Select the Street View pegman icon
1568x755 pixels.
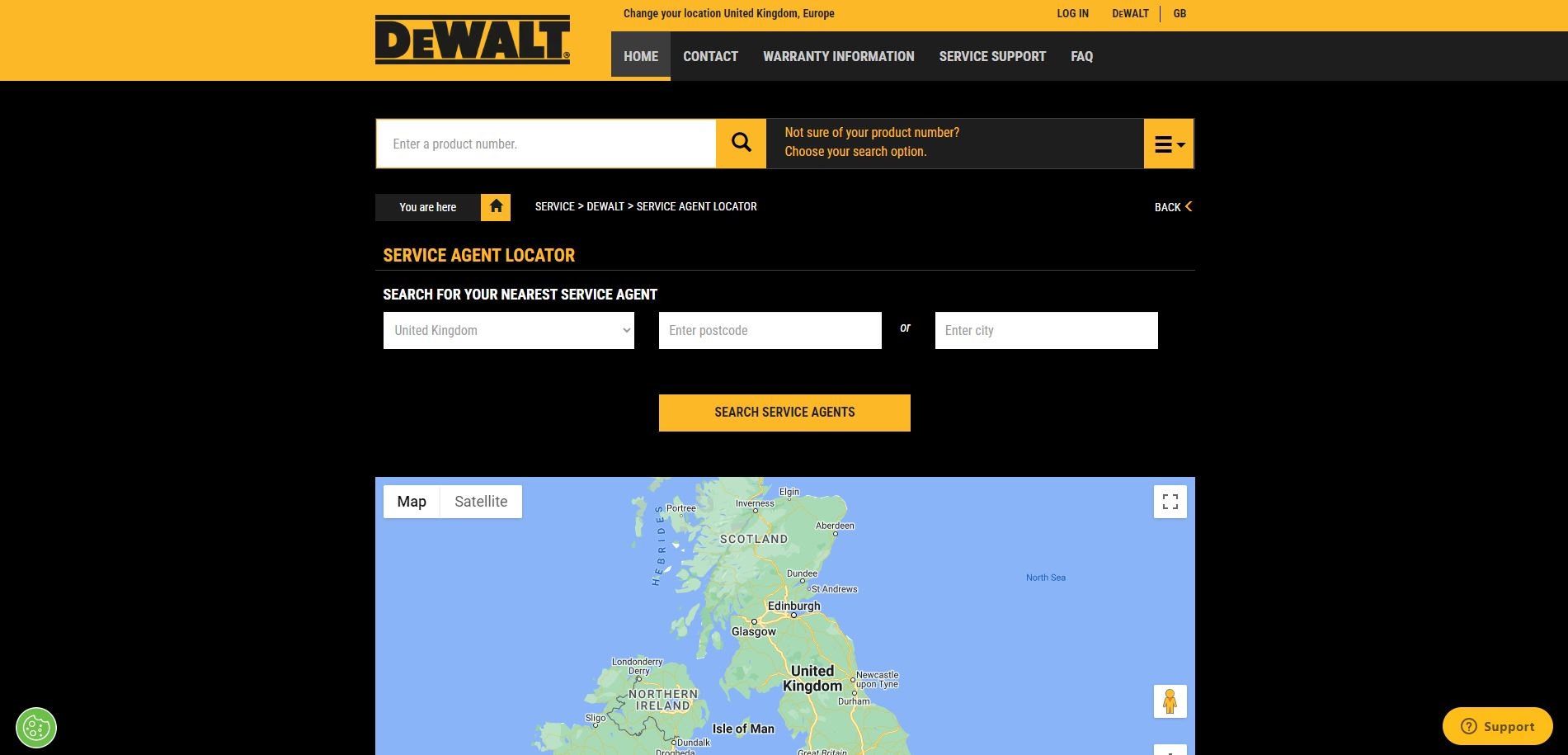[x=1170, y=701]
